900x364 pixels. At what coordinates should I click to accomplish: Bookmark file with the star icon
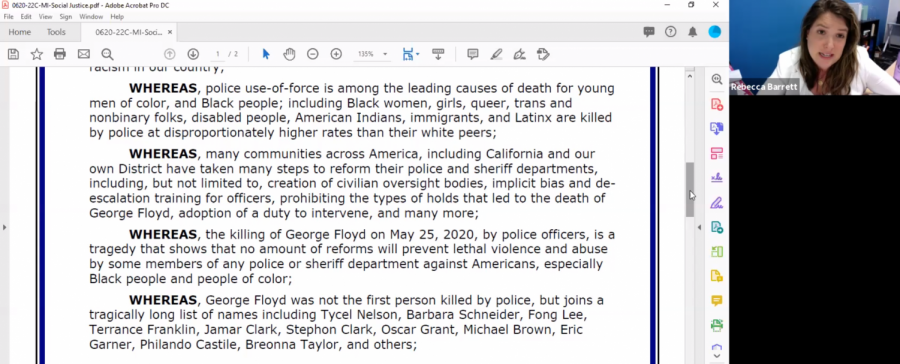pos(37,55)
